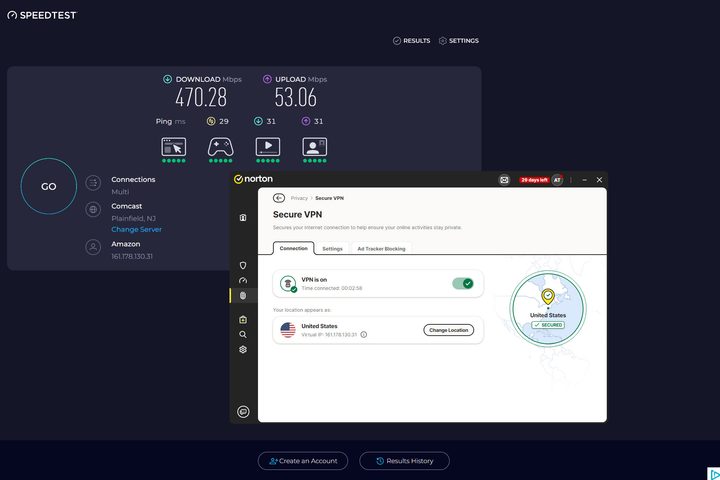Viewport: 720px width, 480px height.
Task: Click the ad choices icon at corner
Action: pos(714,474)
